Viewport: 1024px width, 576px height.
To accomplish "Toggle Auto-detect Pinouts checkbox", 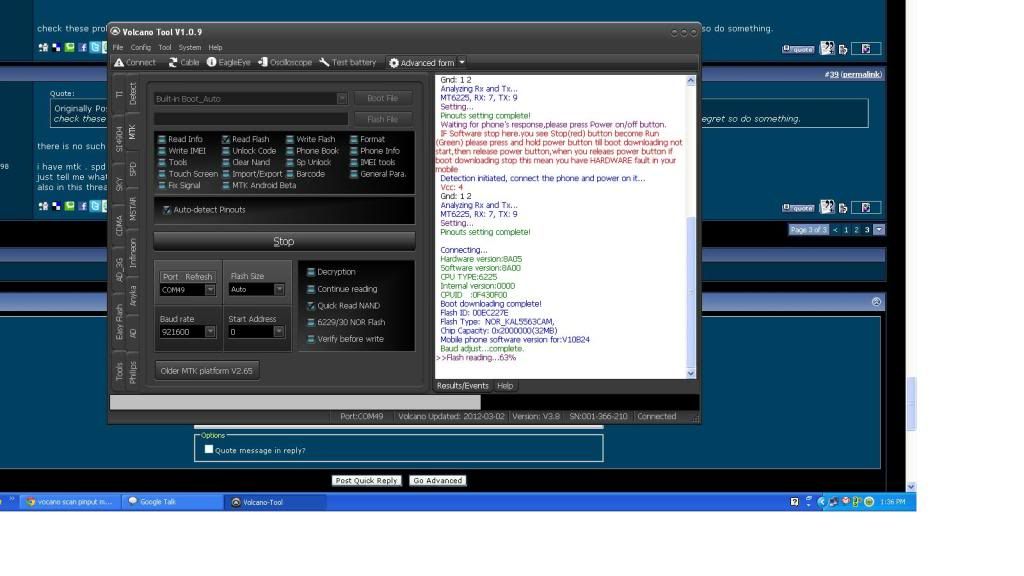I will coord(167,210).
